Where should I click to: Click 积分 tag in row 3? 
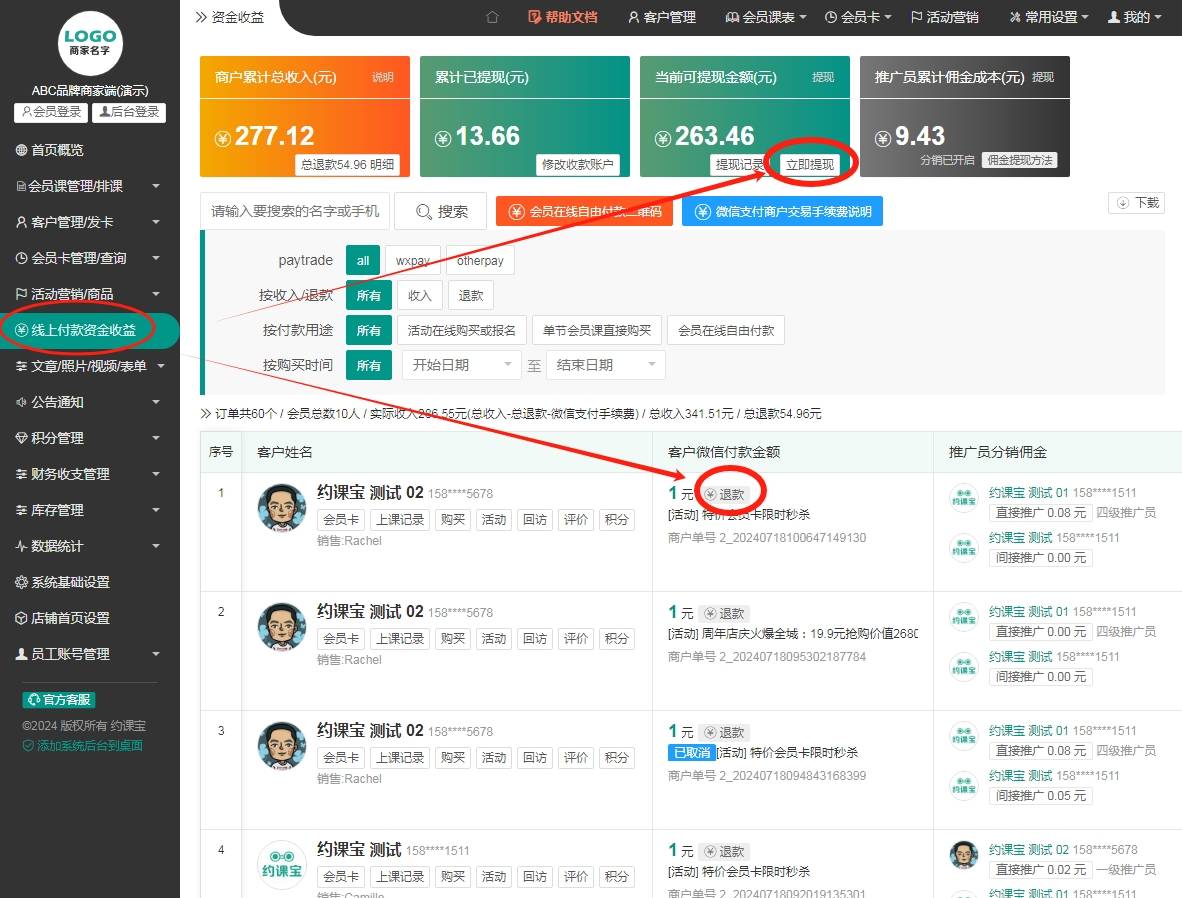[617, 758]
